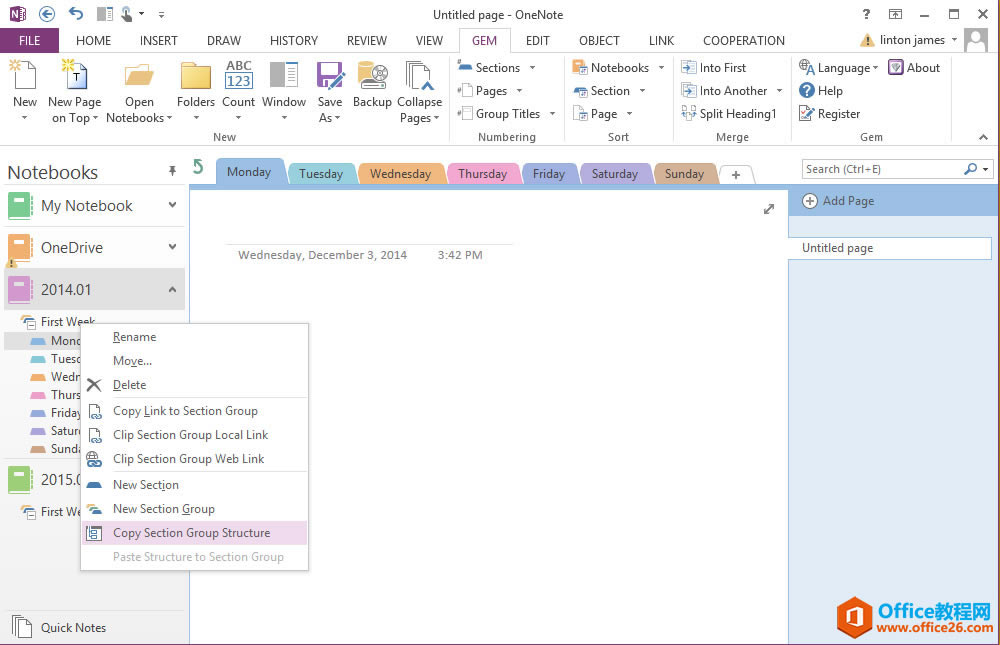This screenshot has height=645, width=1000.
Task: Open the Group Titles dropdown
Action: pyautogui.click(x=505, y=114)
